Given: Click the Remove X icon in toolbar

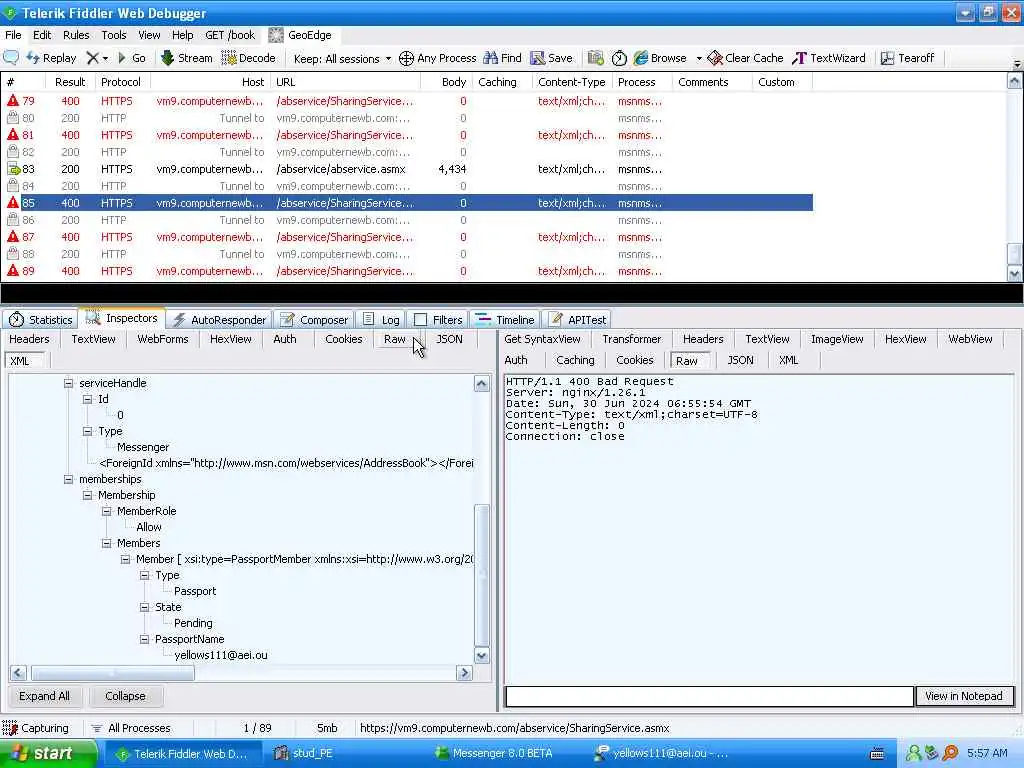Looking at the screenshot, I should pos(93,58).
